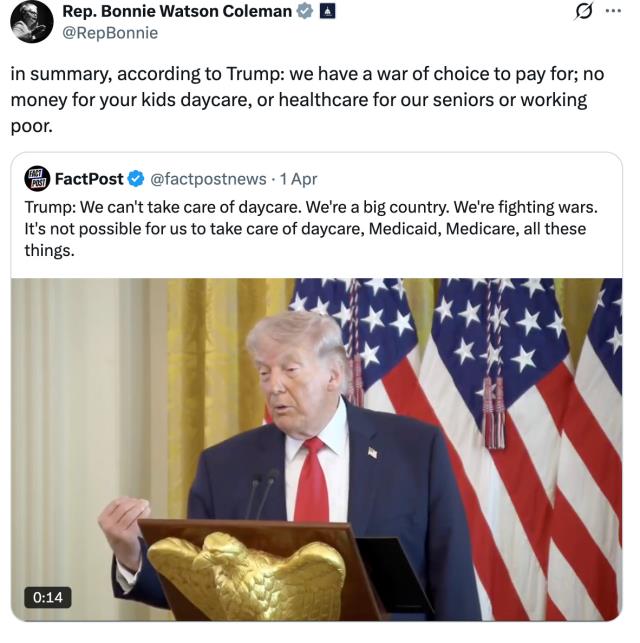Open the 1 Apr timestamp

298,179
